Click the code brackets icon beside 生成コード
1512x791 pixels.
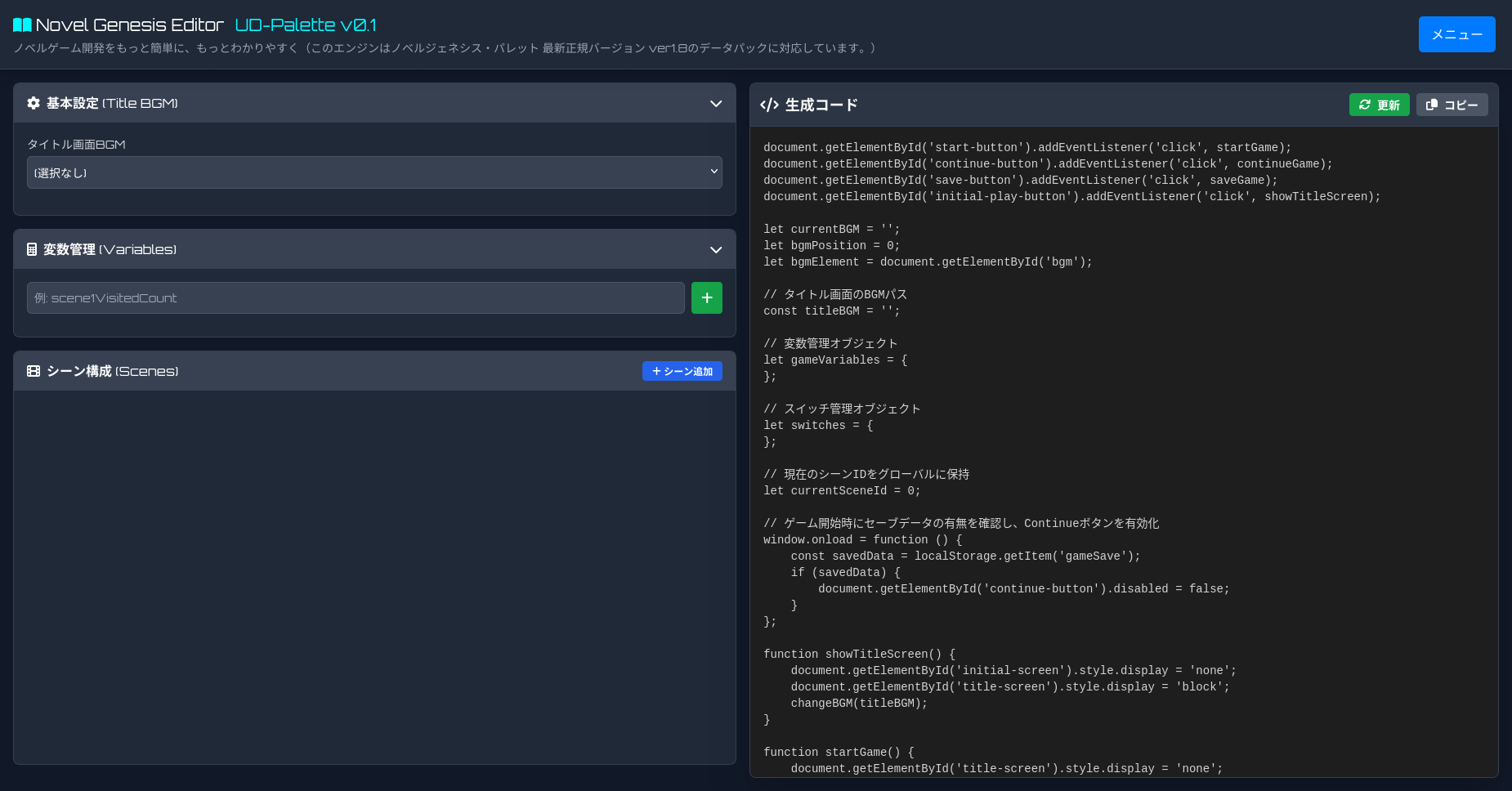[x=769, y=105]
